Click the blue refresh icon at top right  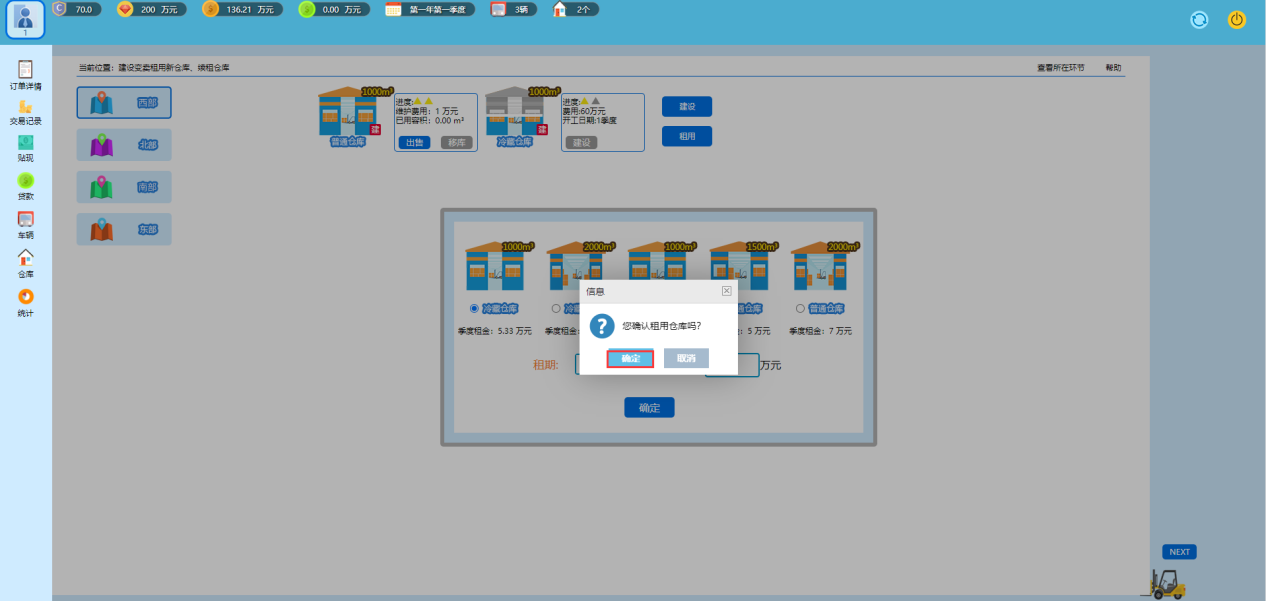point(1199,20)
